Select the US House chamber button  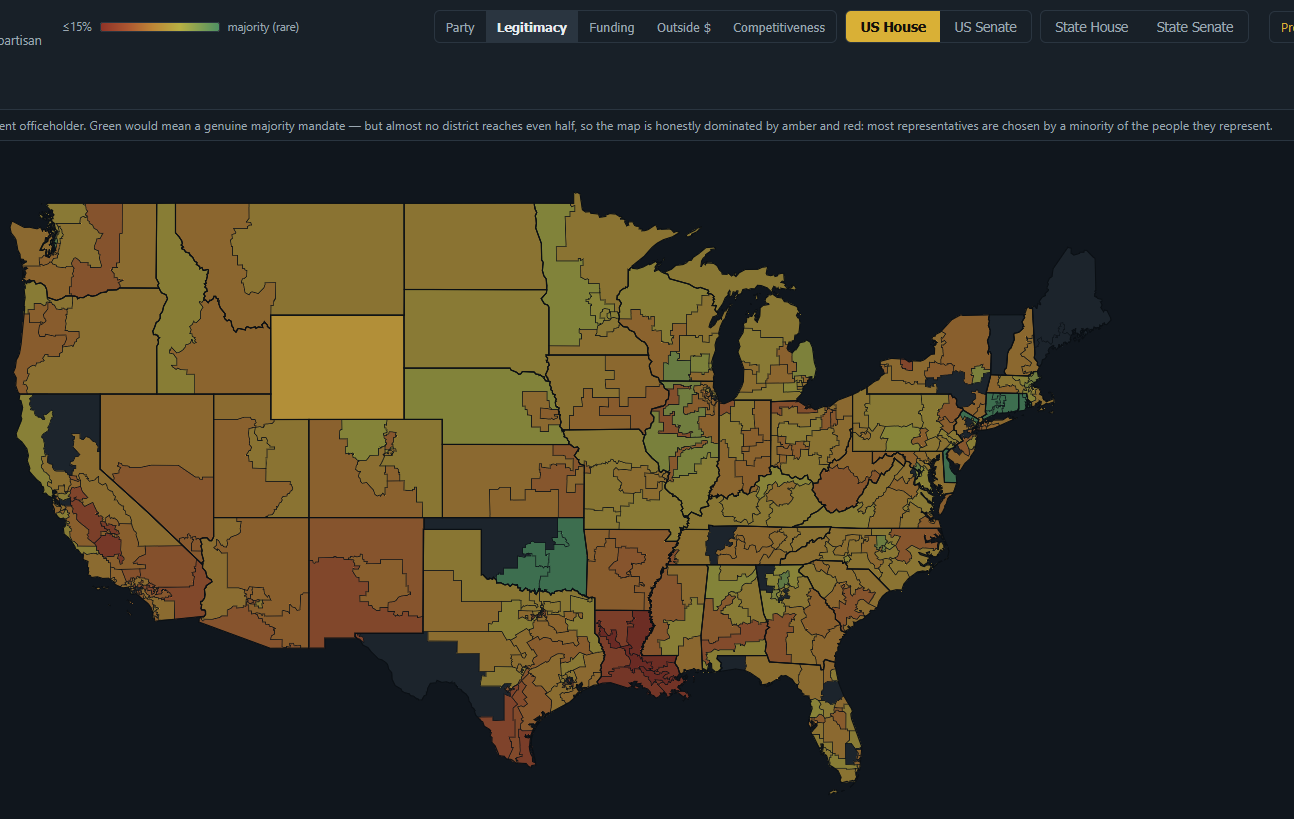pyautogui.click(x=893, y=27)
